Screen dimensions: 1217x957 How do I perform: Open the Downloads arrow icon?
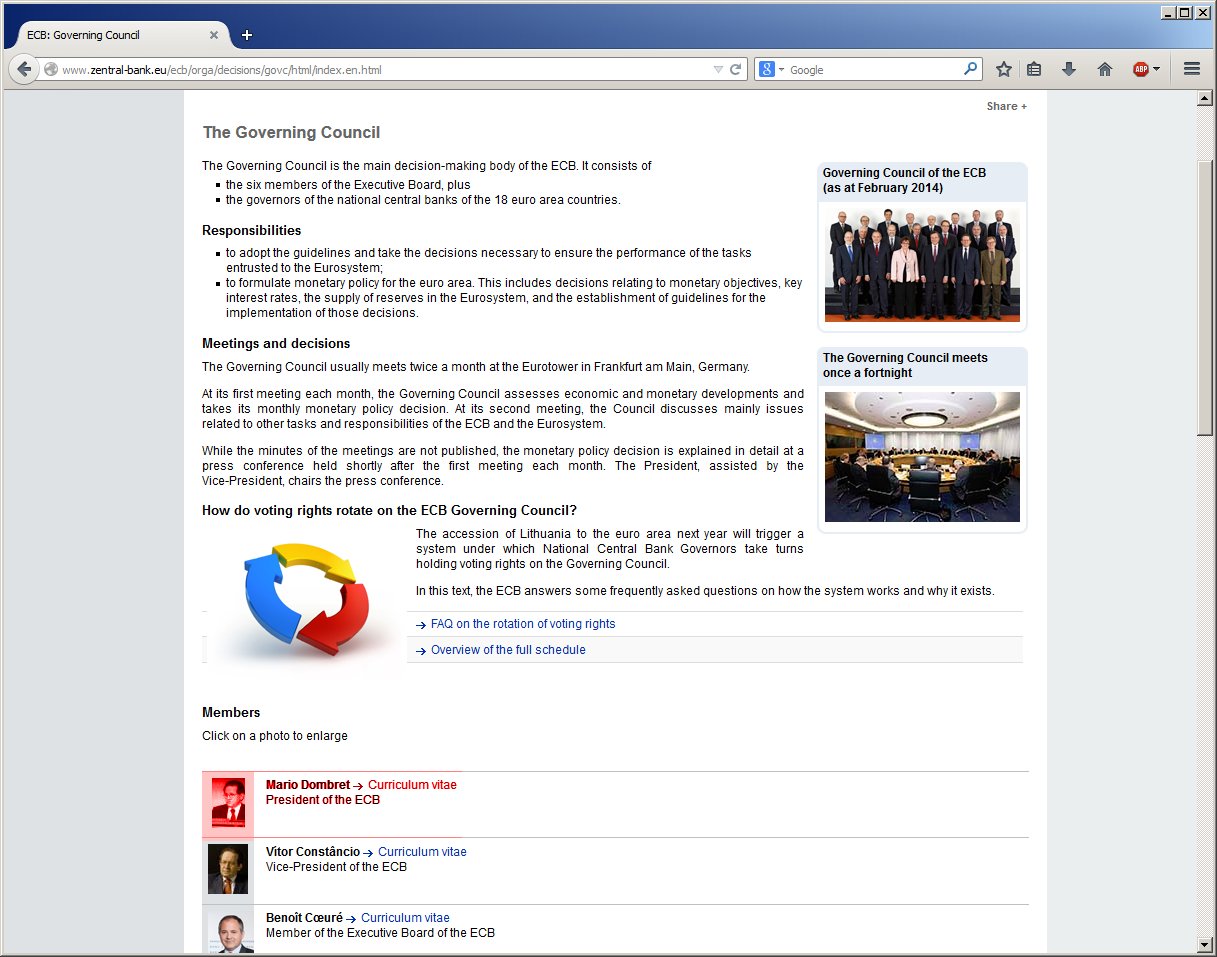[1069, 69]
